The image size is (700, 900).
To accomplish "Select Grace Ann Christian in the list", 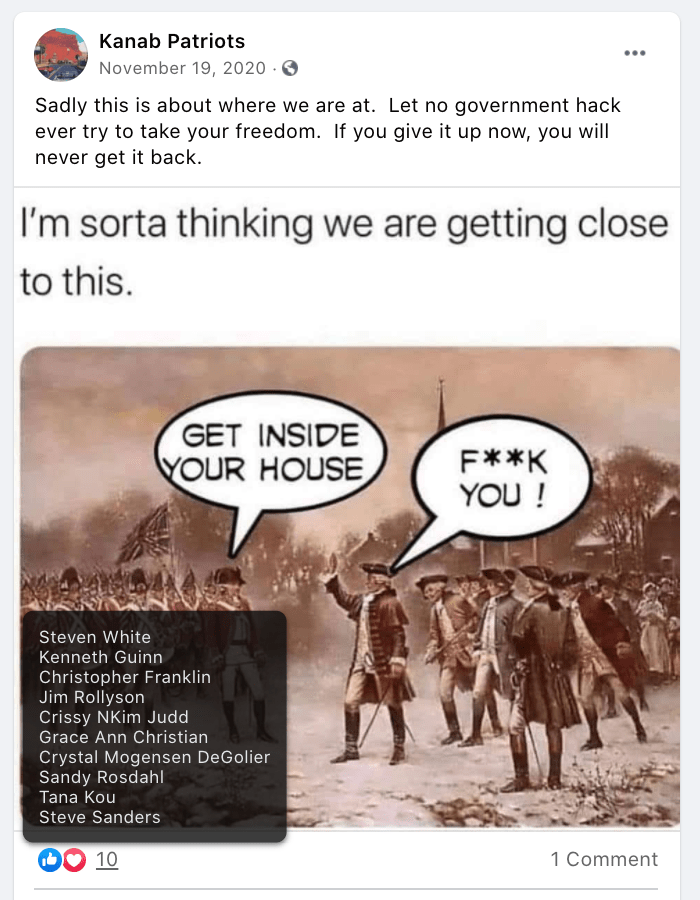I will click(x=123, y=737).
